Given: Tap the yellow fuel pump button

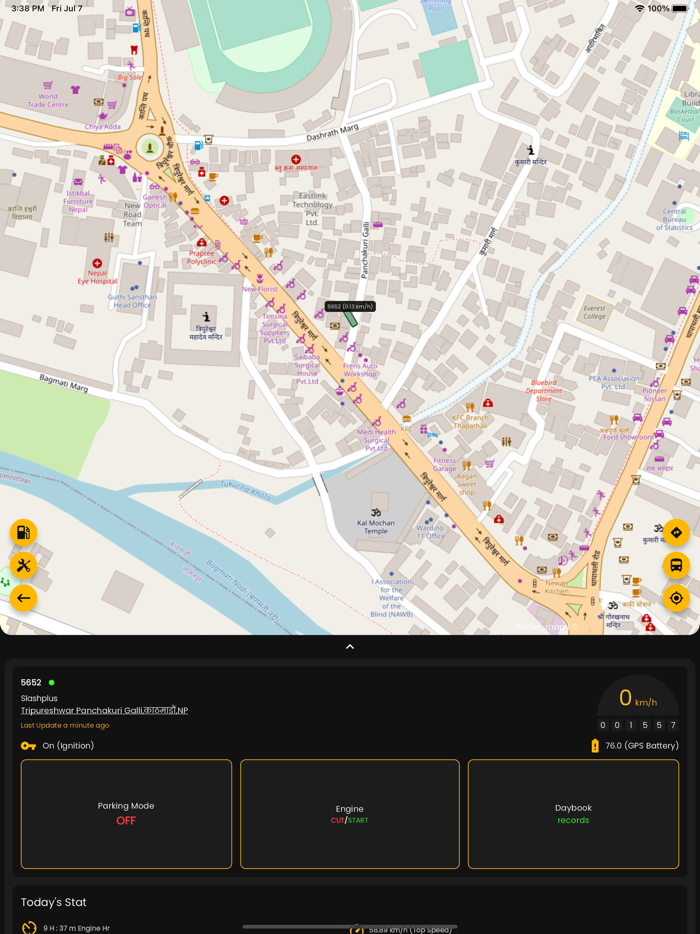Looking at the screenshot, I should click(x=23, y=533).
